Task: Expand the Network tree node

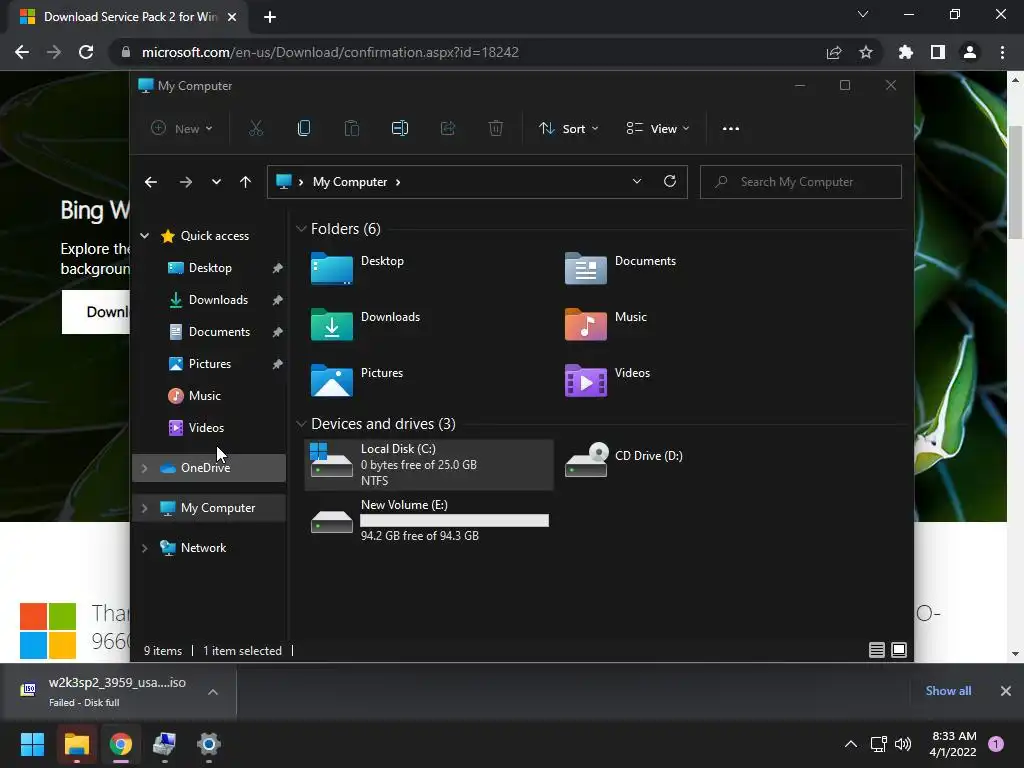Action: pos(144,549)
